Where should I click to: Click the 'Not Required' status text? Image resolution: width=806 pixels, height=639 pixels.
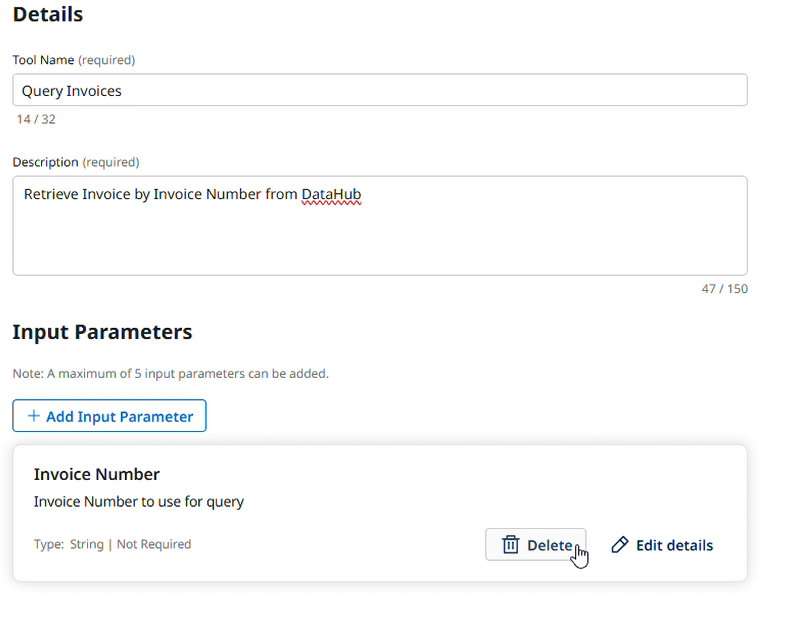(154, 545)
